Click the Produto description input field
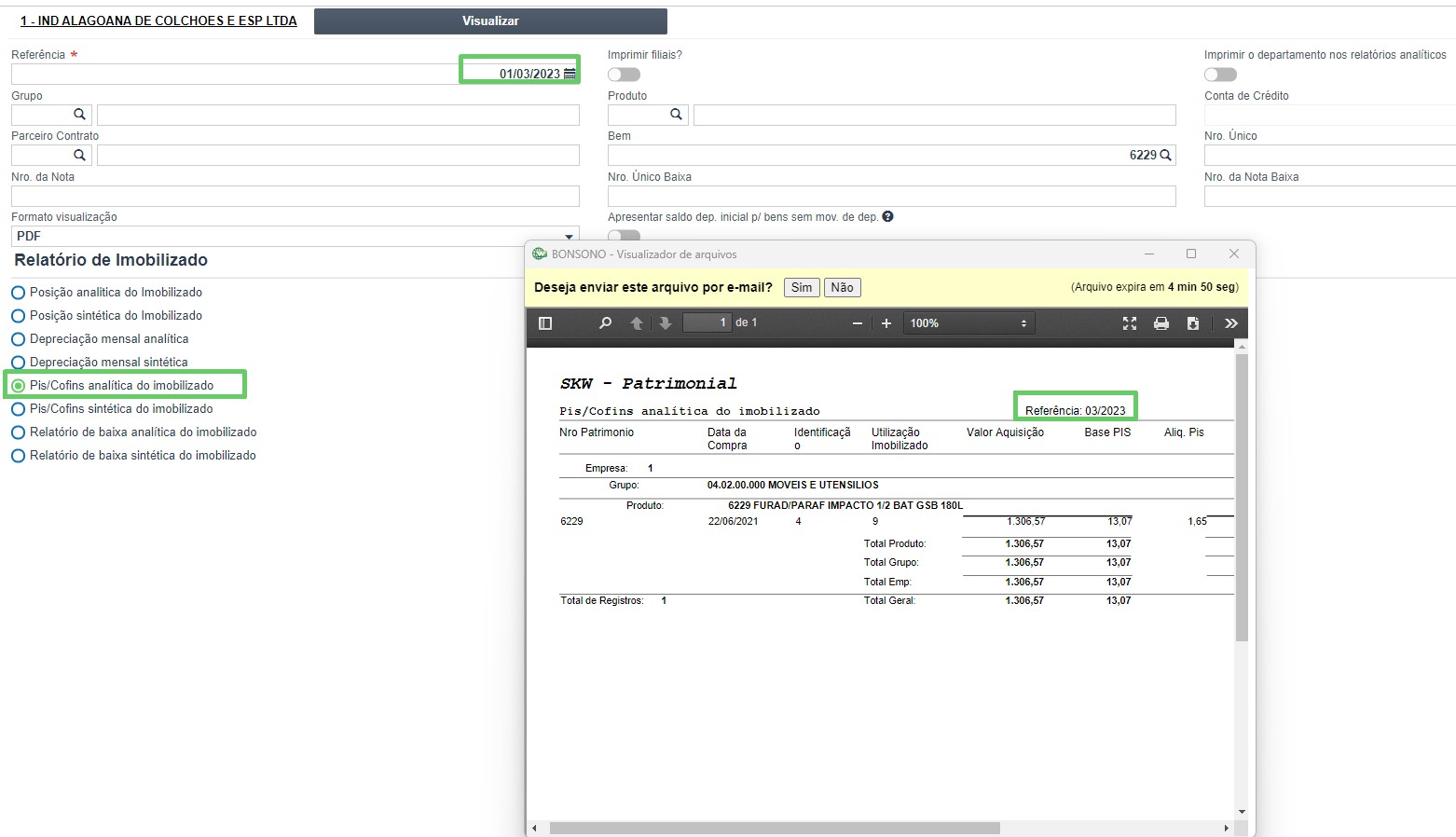The height and width of the screenshot is (837, 1456). click(935, 115)
